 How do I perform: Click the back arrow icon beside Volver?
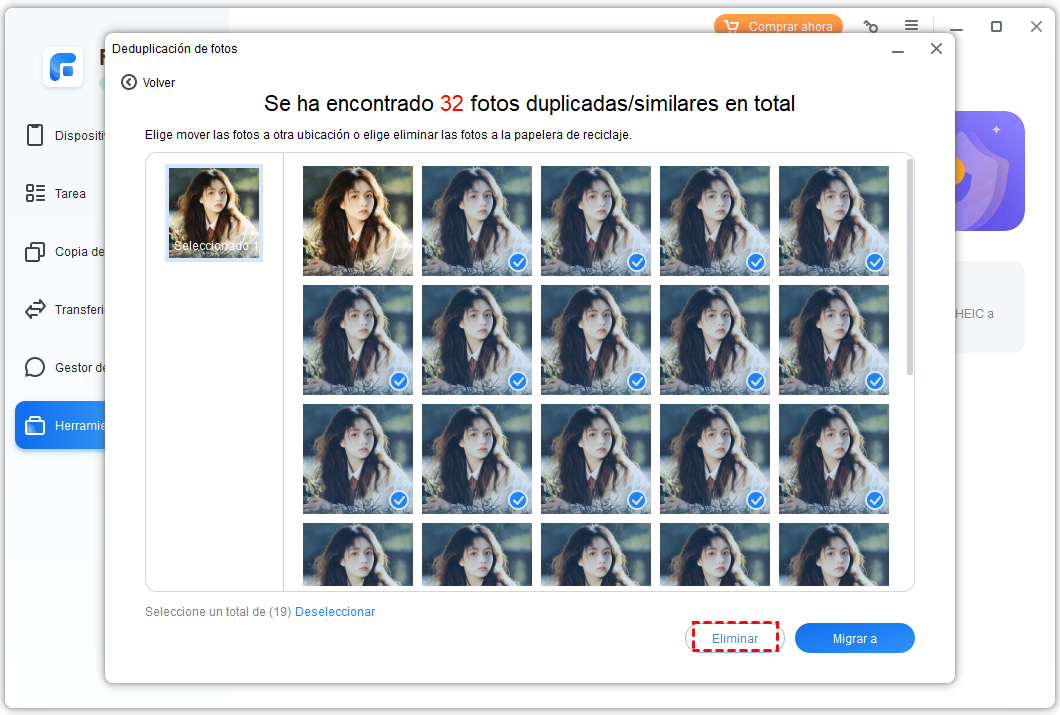pyautogui.click(x=128, y=83)
